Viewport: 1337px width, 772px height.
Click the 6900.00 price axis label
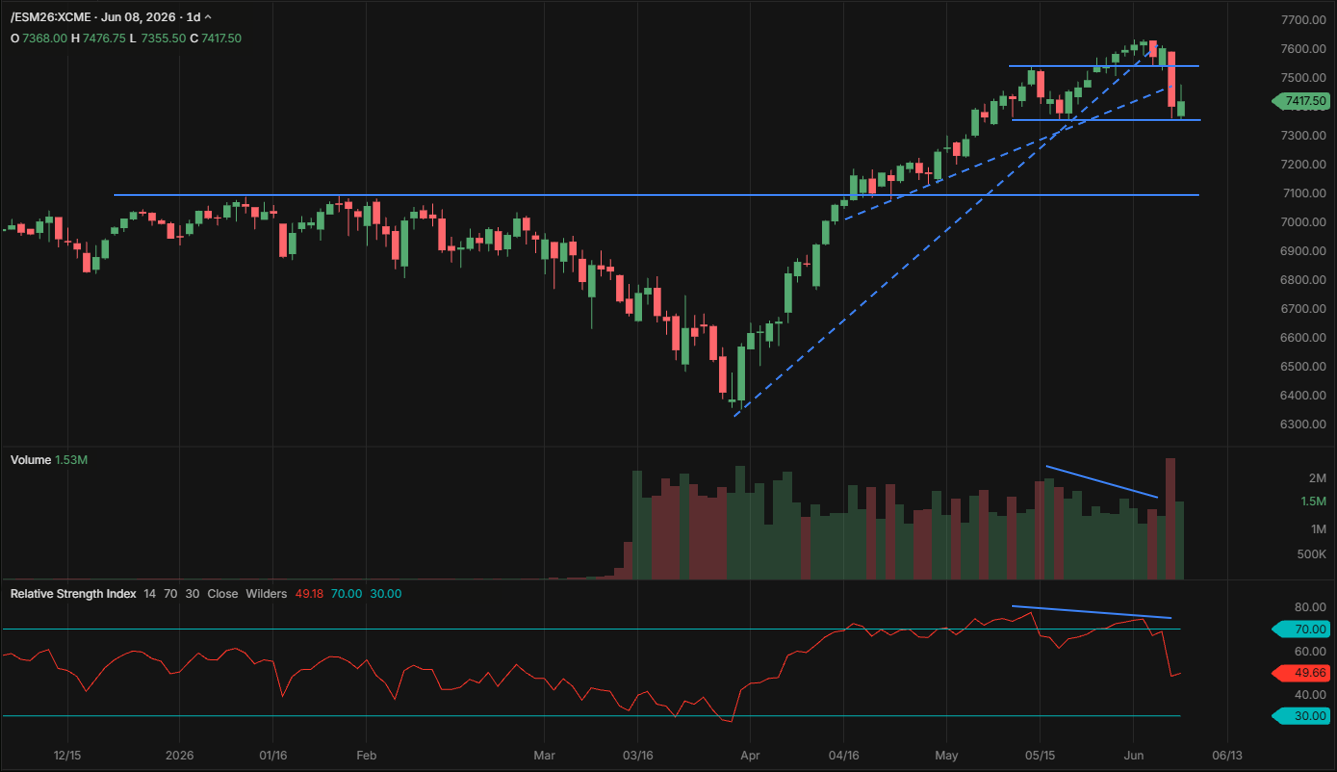pyautogui.click(x=1303, y=251)
